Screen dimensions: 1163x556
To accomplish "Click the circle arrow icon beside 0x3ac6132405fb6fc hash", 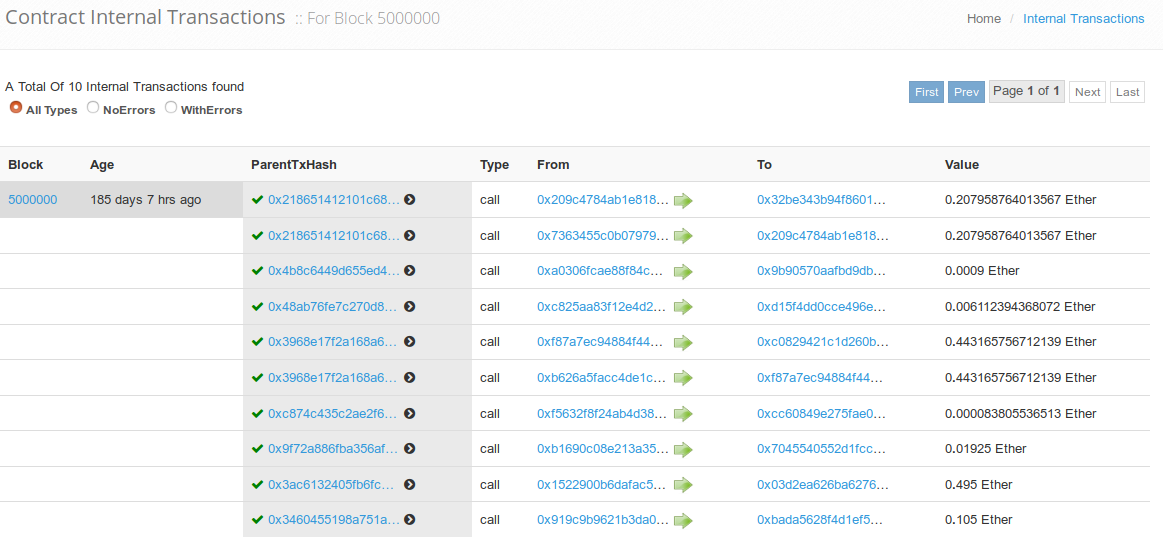I will pyautogui.click(x=410, y=485).
